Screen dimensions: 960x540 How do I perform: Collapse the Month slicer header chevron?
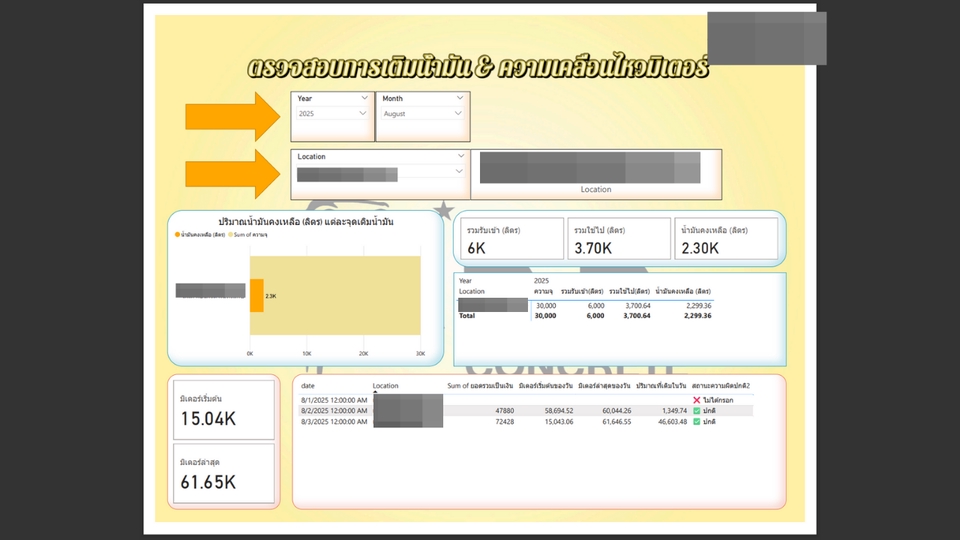click(x=459, y=98)
